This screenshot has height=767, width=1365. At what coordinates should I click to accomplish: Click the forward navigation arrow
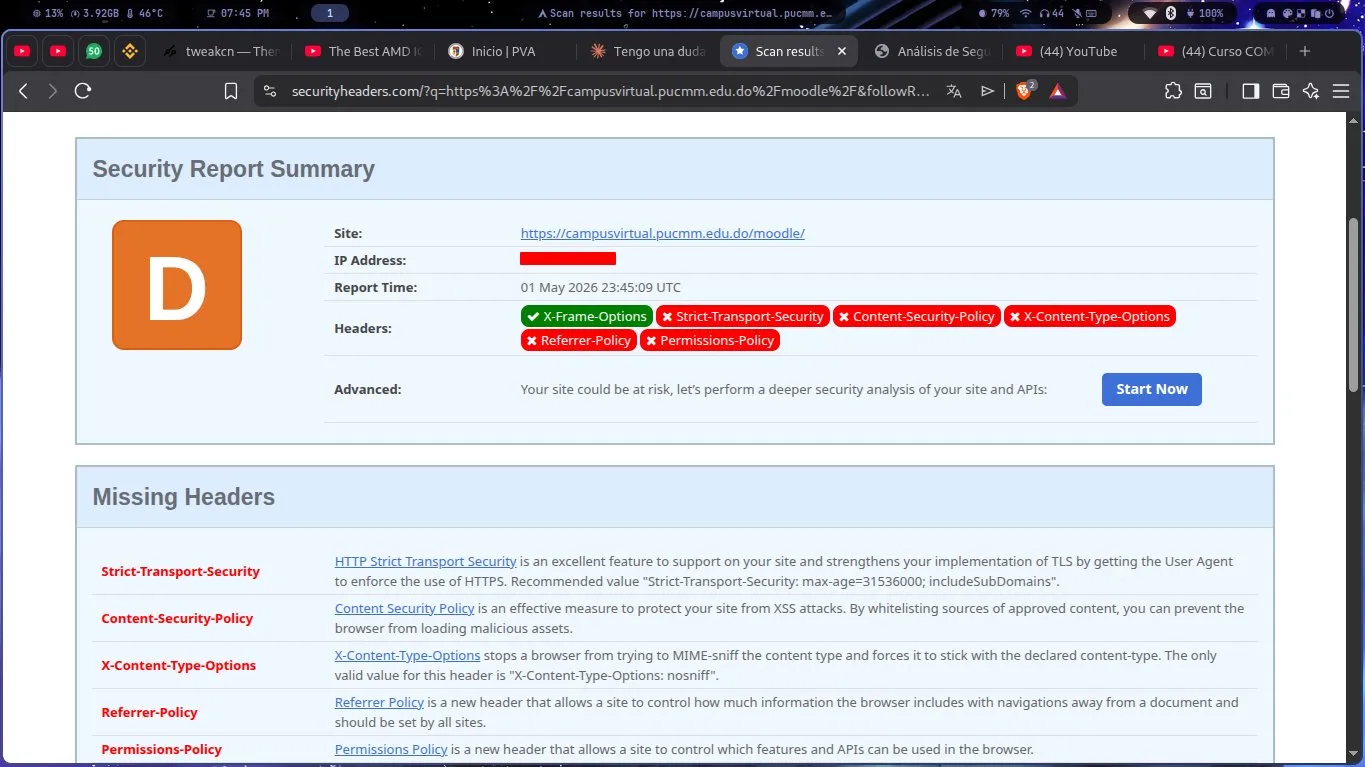pyautogui.click(x=53, y=91)
